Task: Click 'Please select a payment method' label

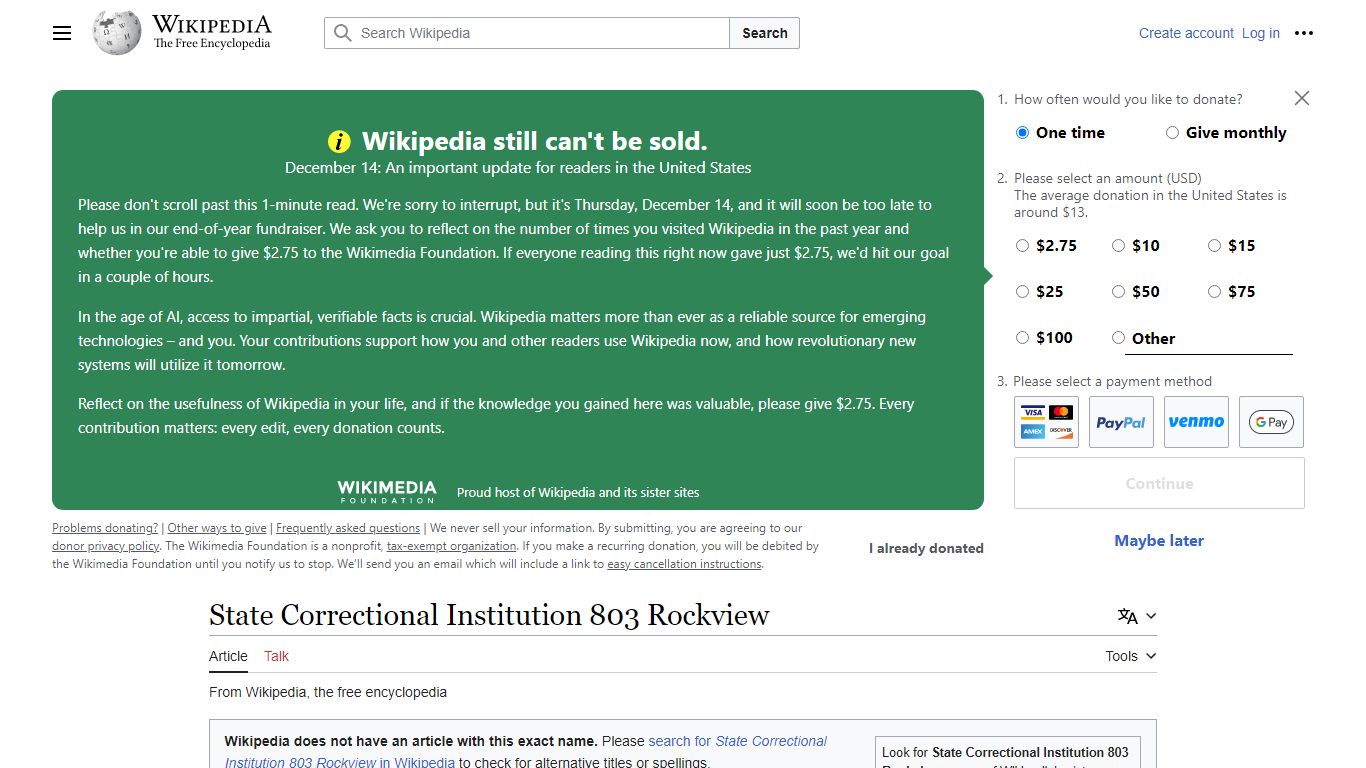Action: [x=1112, y=381]
